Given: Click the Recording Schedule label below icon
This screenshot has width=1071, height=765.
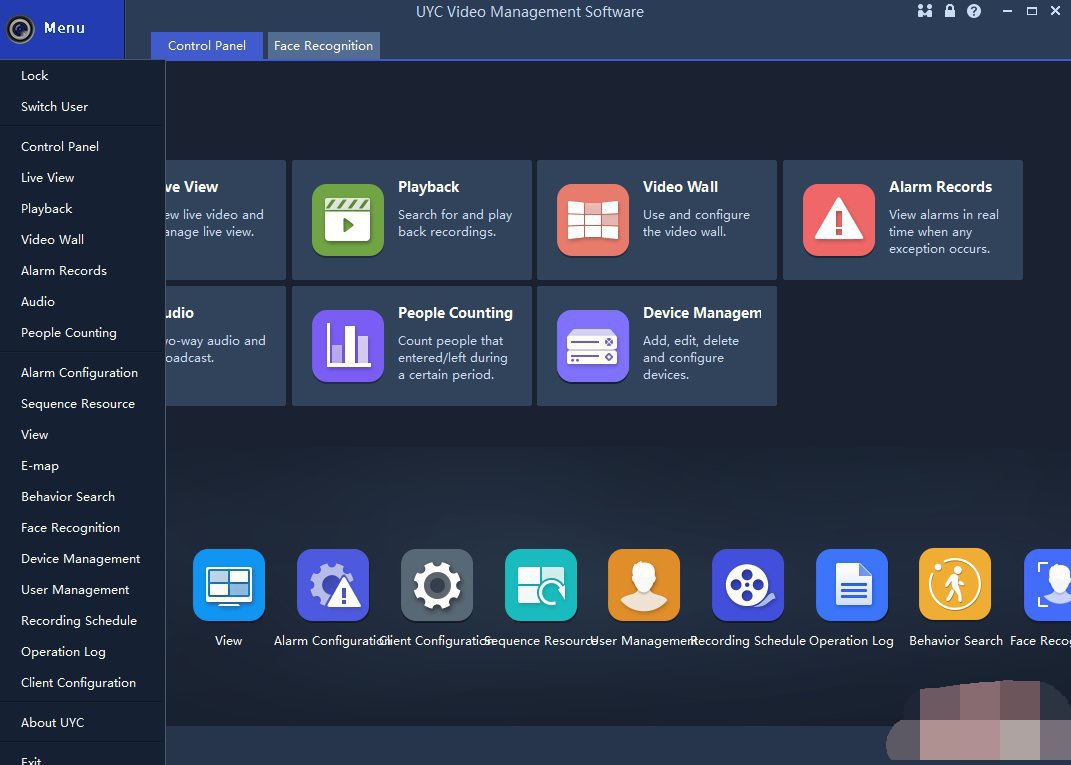Looking at the screenshot, I should tap(748, 641).
